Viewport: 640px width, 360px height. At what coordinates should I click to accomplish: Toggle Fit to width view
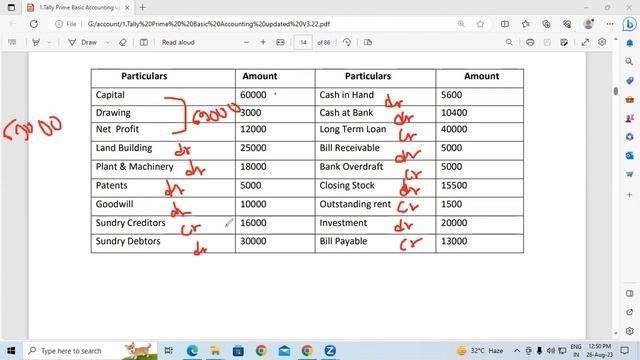click(280, 42)
